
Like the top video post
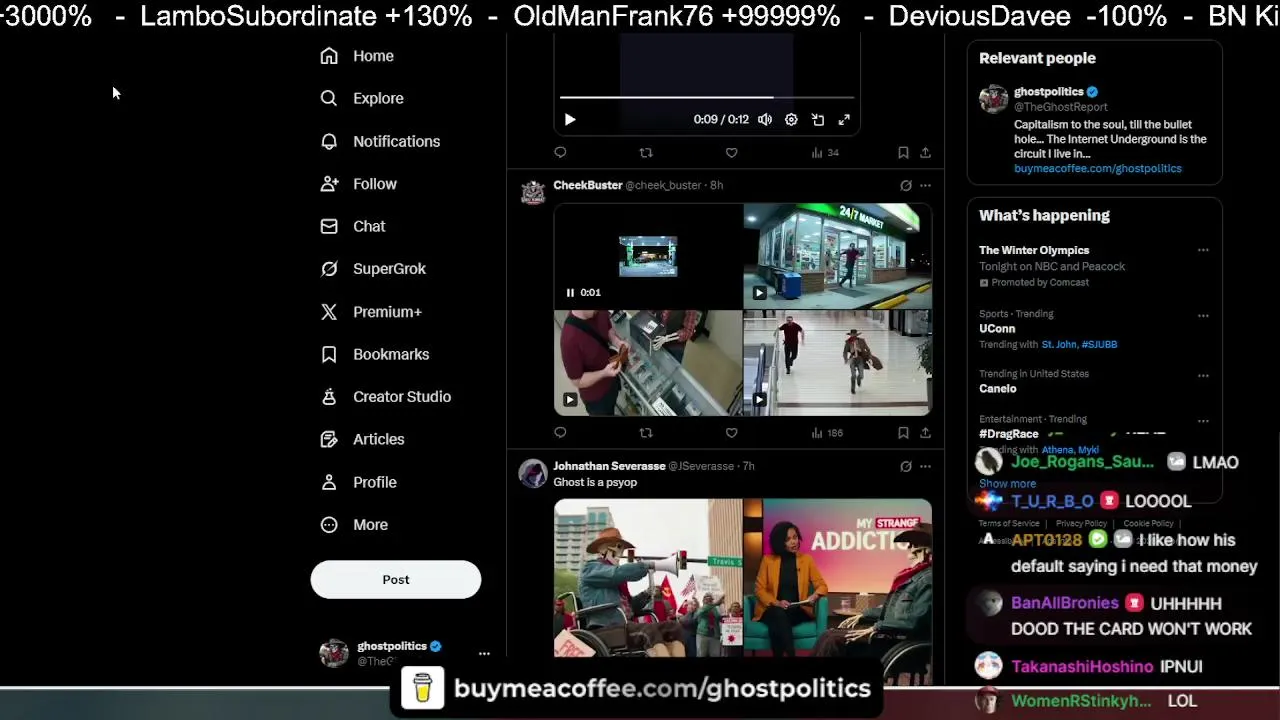click(732, 153)
